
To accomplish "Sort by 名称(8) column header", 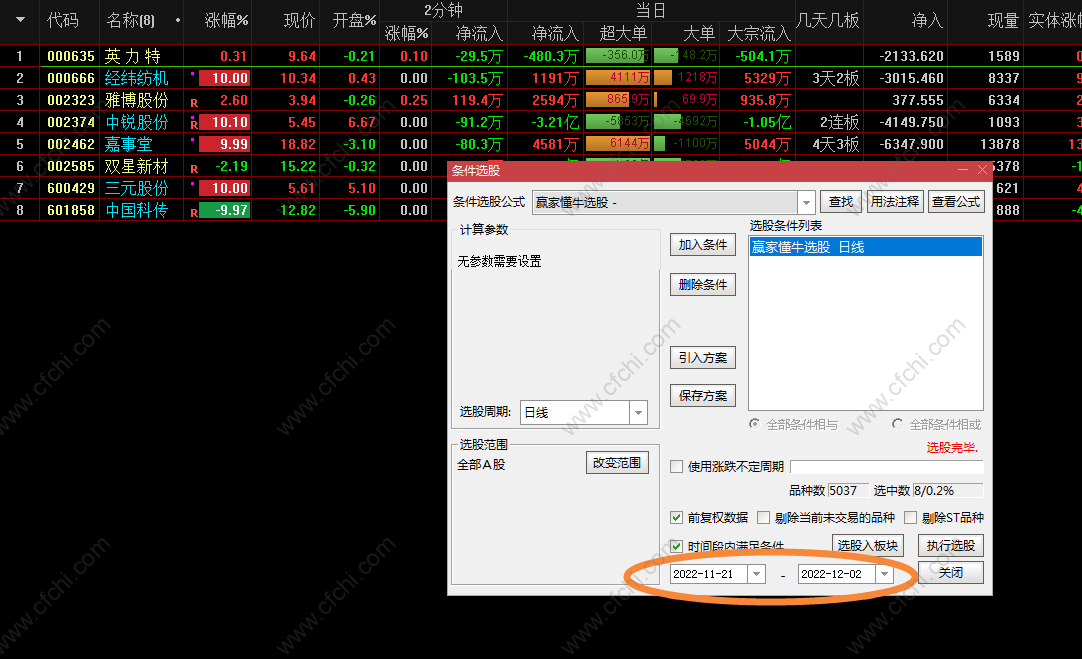I will click(x=130, y=21).
